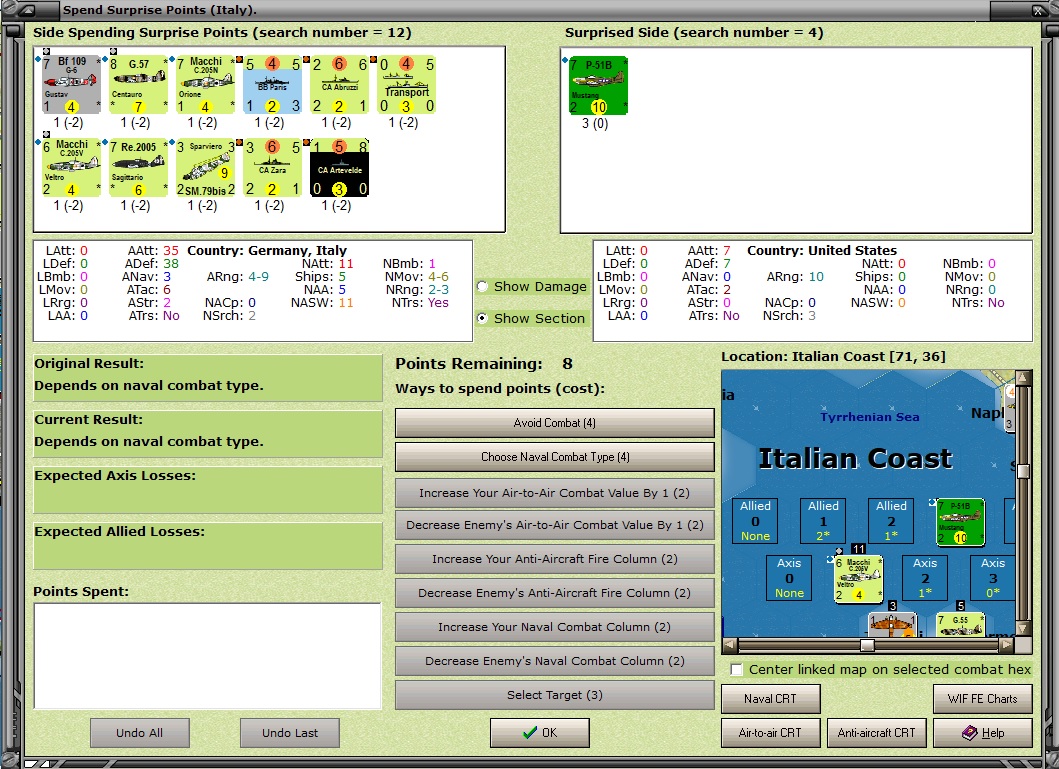Screen dimensions: 1059x769
Task: Click the Allied 0 None box on map
Action: (x=755, y=521)
